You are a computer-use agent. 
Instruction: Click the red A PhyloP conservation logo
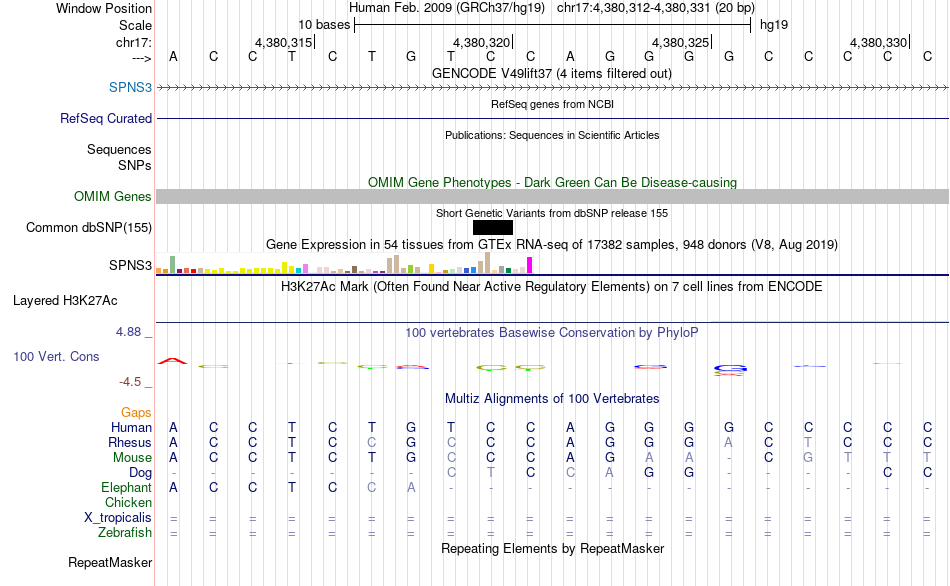point(173,361)
